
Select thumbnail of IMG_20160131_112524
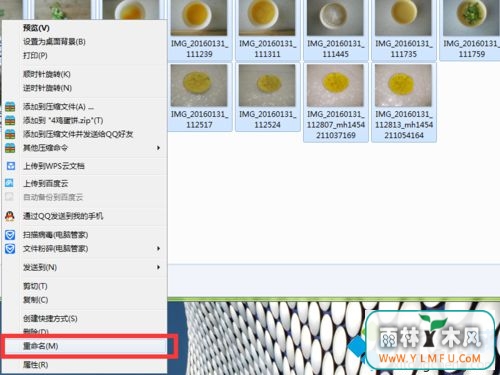(267, 85)
